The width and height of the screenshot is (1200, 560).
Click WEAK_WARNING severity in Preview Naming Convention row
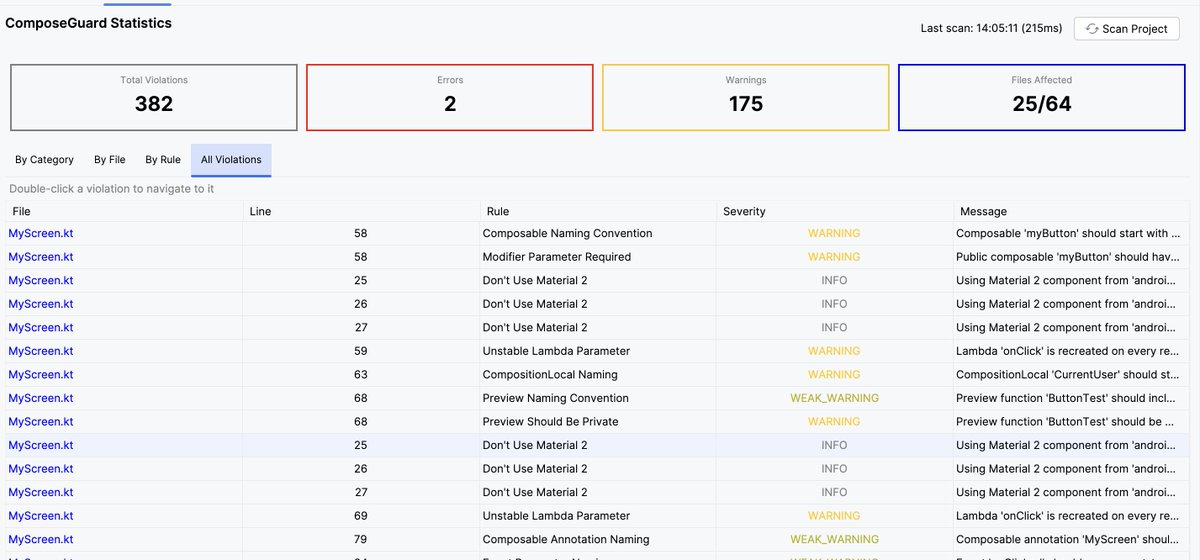[x=834, y=398]
